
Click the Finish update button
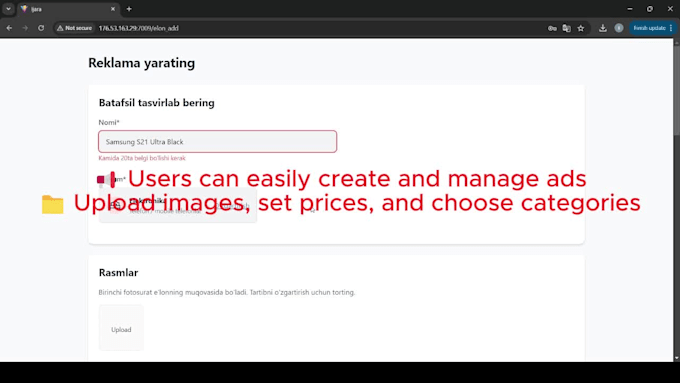[652, 28]
